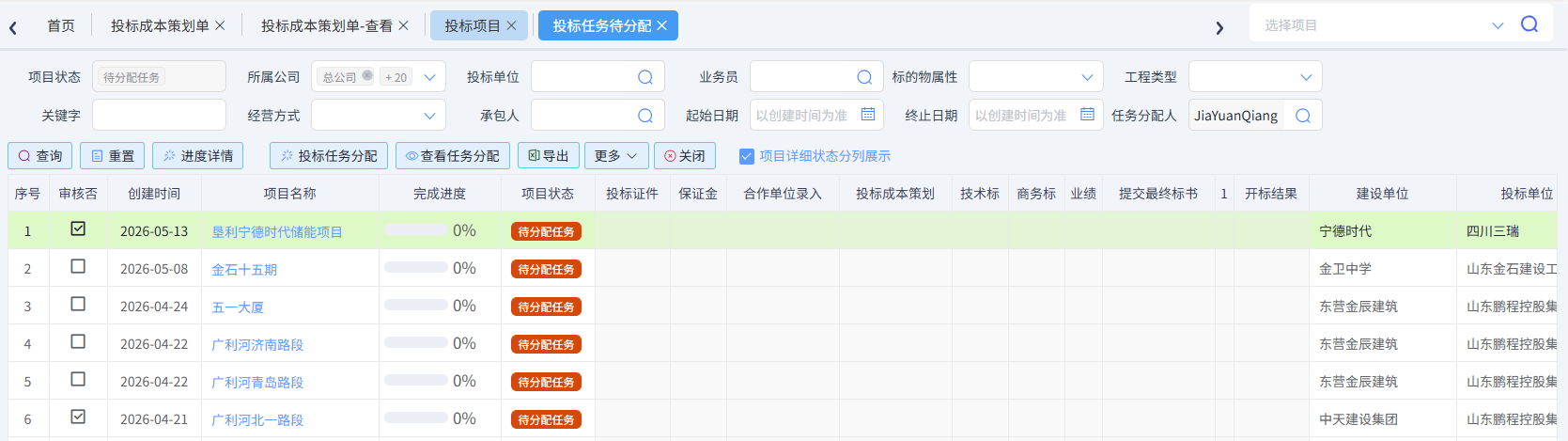Click progress bar of 金石十五期 row

(x=416, y=267)
